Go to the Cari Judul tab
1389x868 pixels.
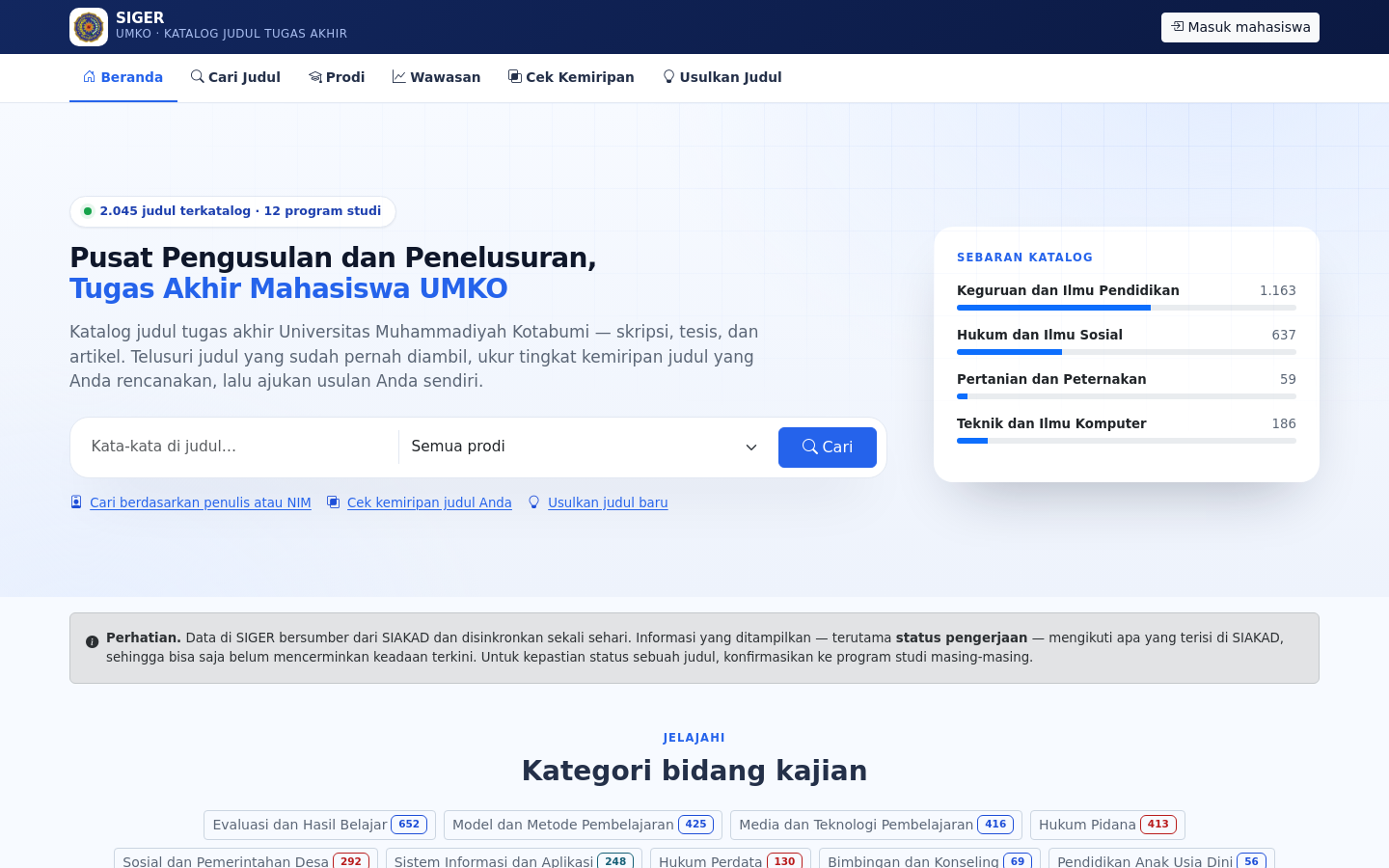click(235, 77)
